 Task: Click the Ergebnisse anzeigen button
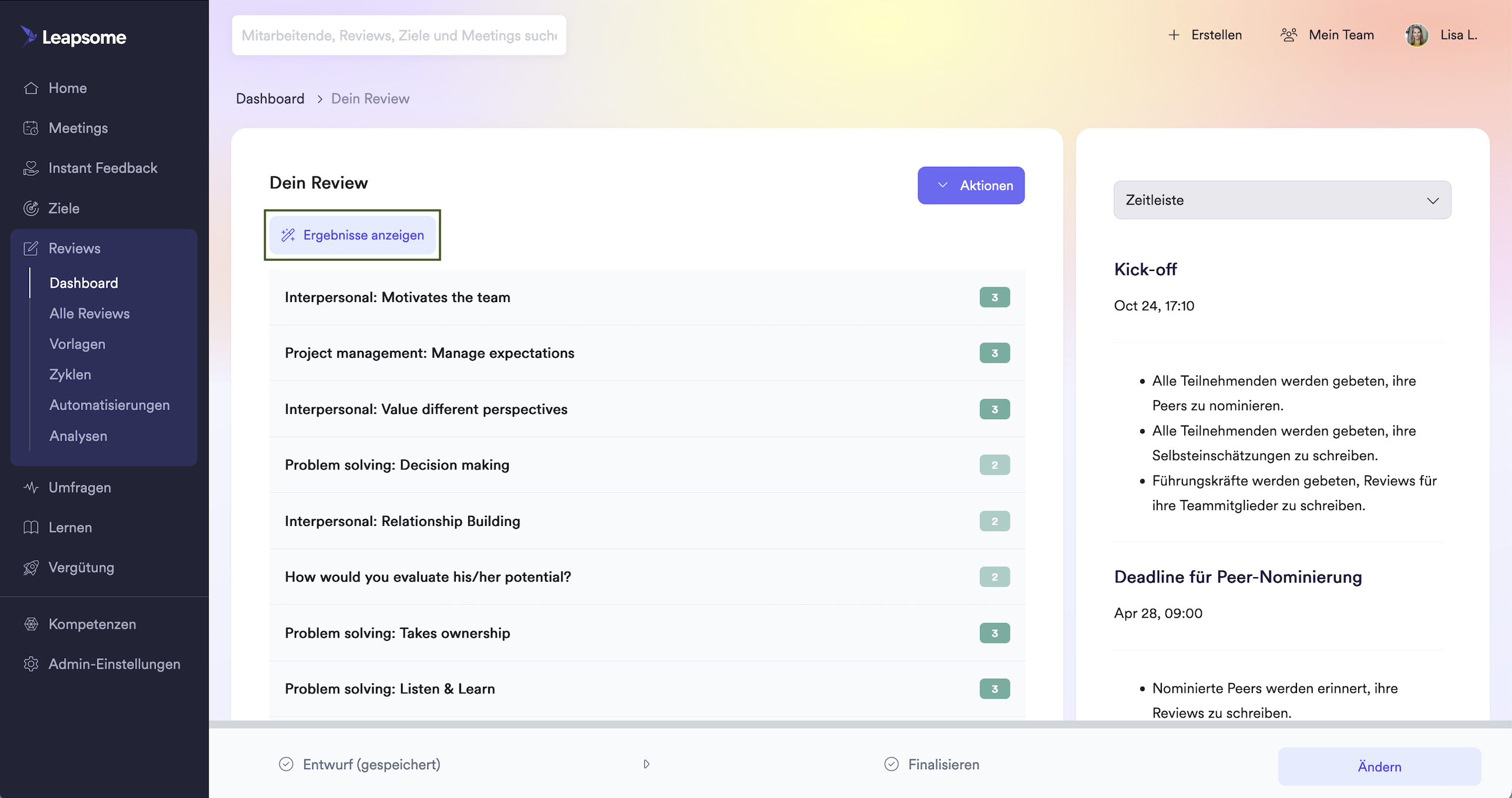[x=352, y=235]
